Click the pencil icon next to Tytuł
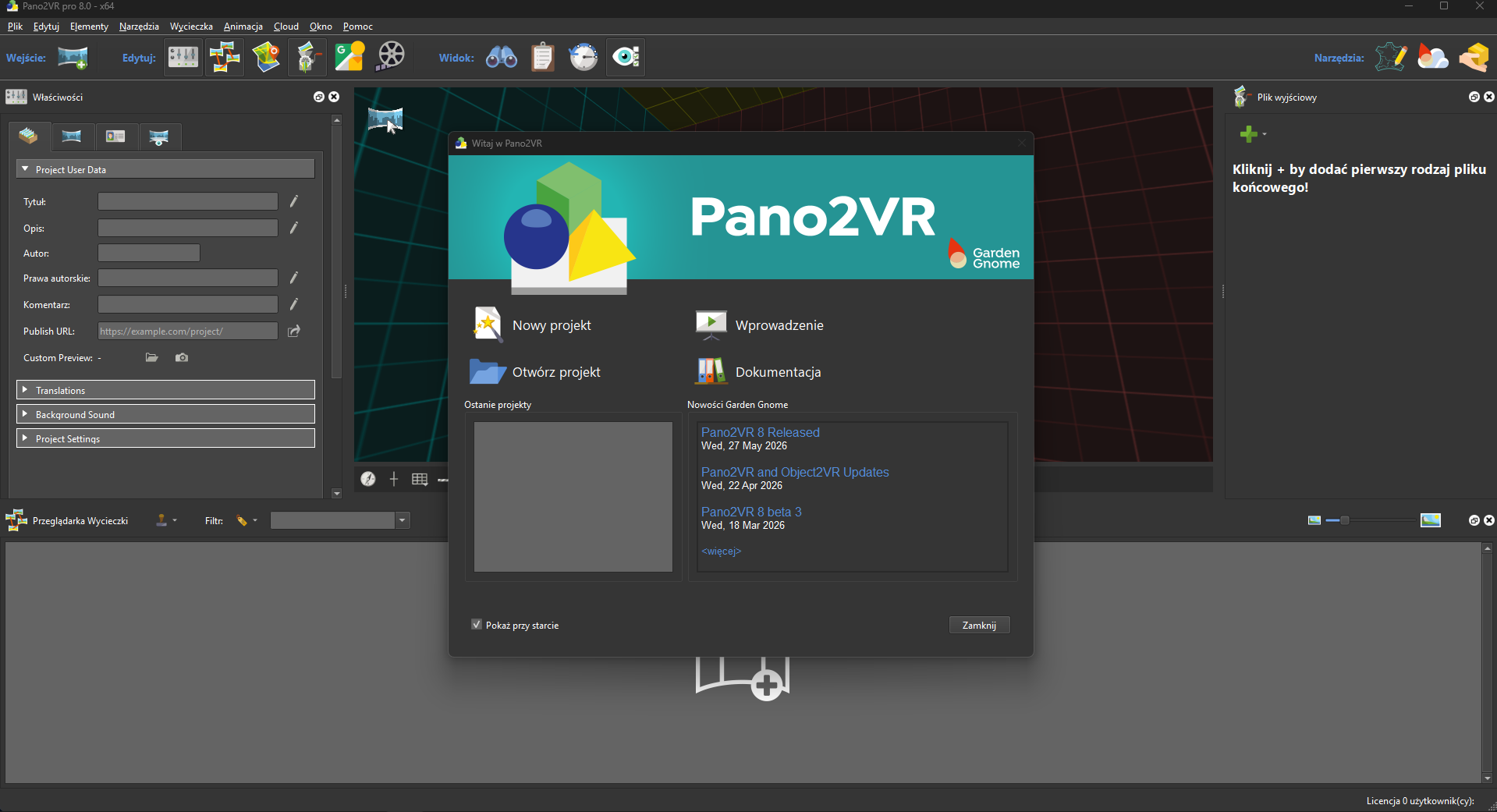The image size is (1497, 812). click(x=294, y=201)
